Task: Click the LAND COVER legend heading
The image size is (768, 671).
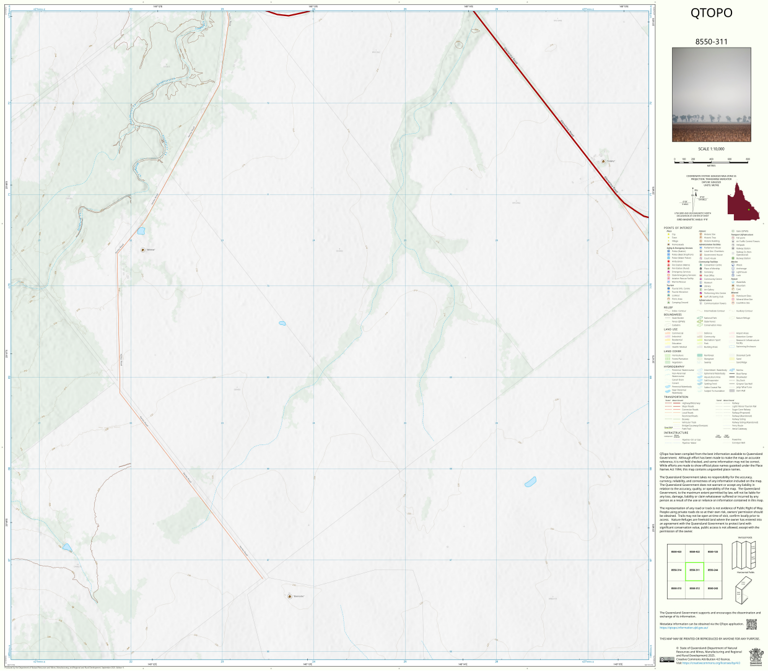Action: [672, 351]
